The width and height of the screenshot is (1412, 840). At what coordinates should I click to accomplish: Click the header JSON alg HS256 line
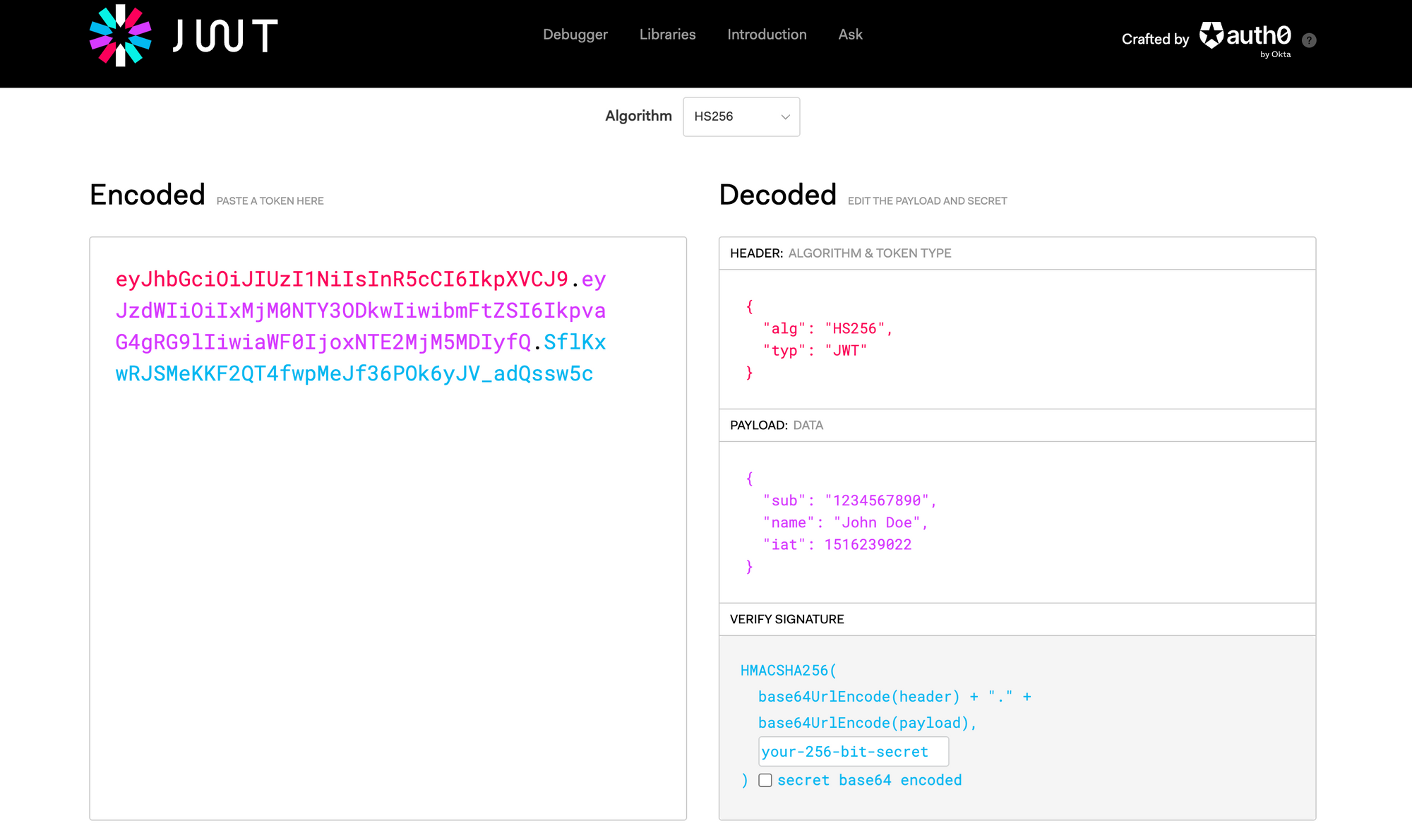pos(827,328)
